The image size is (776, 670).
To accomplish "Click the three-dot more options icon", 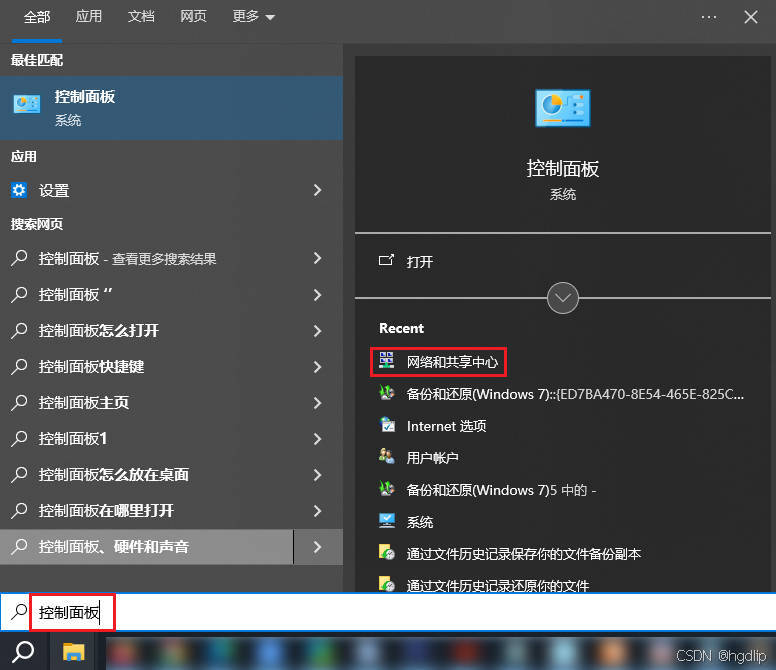I will pyautogui.click(x=709, y=17).
